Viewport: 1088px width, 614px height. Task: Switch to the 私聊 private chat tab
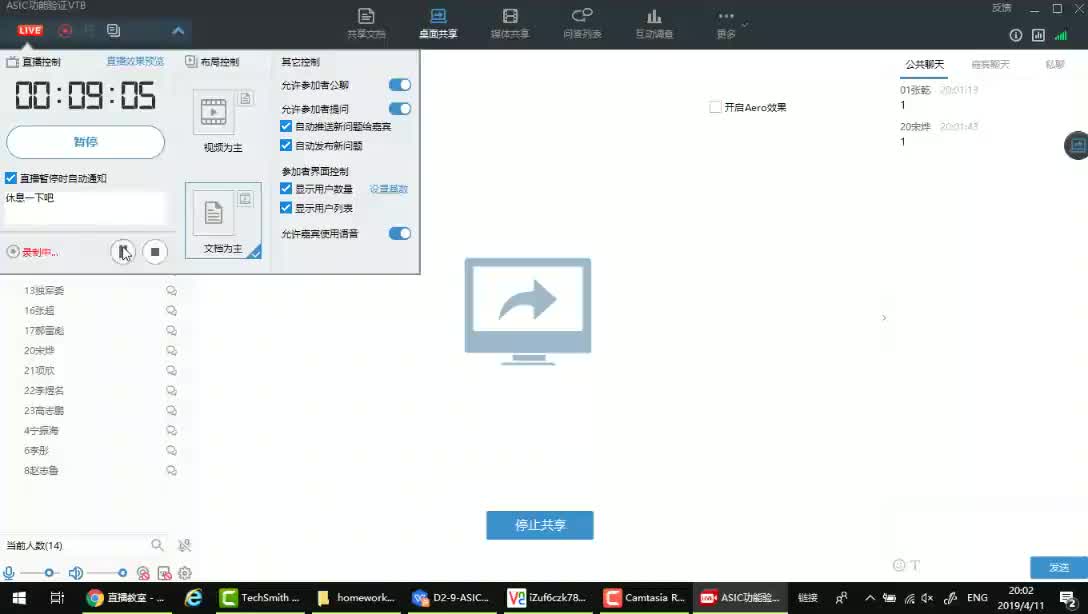pos(1055,65)
